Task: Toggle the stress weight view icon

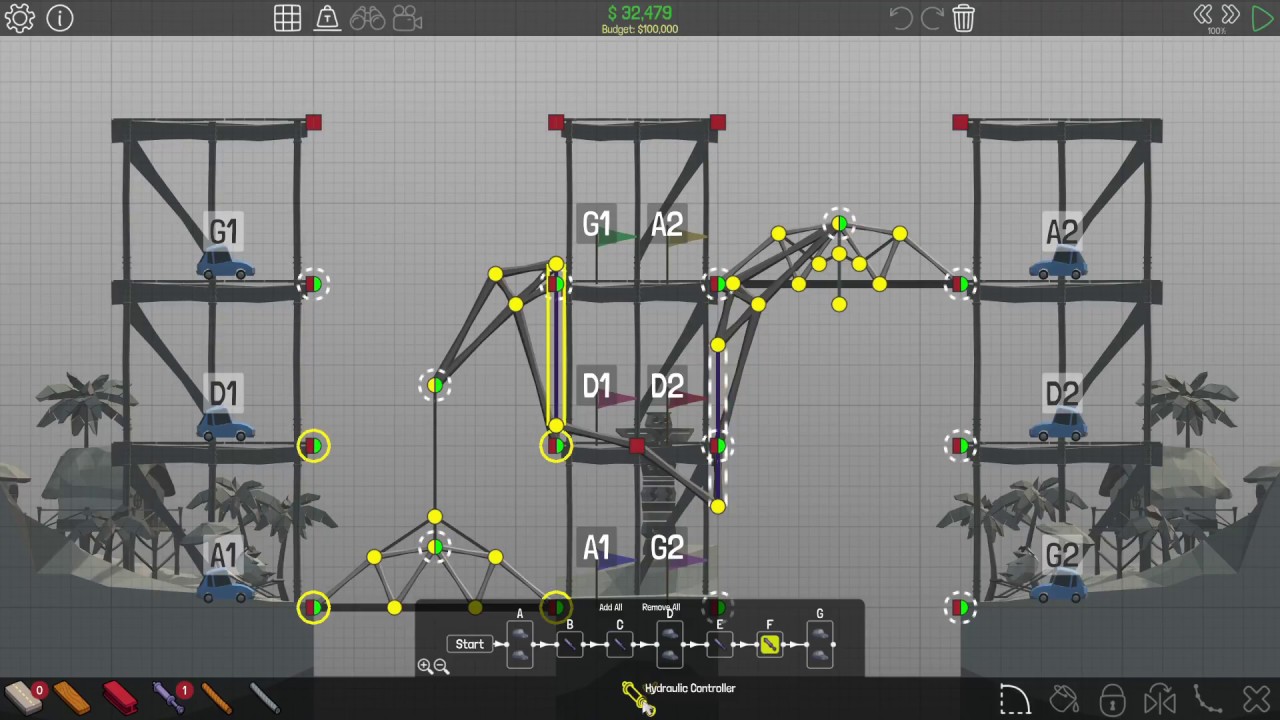Action: pos(328,18)
